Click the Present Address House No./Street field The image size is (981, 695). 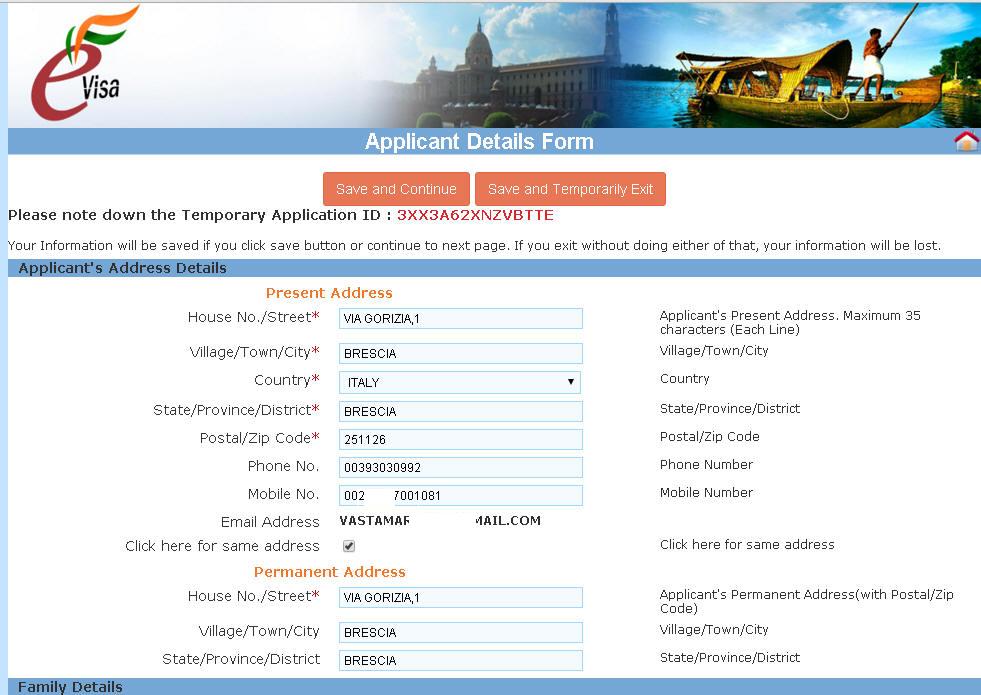point(460,318)
